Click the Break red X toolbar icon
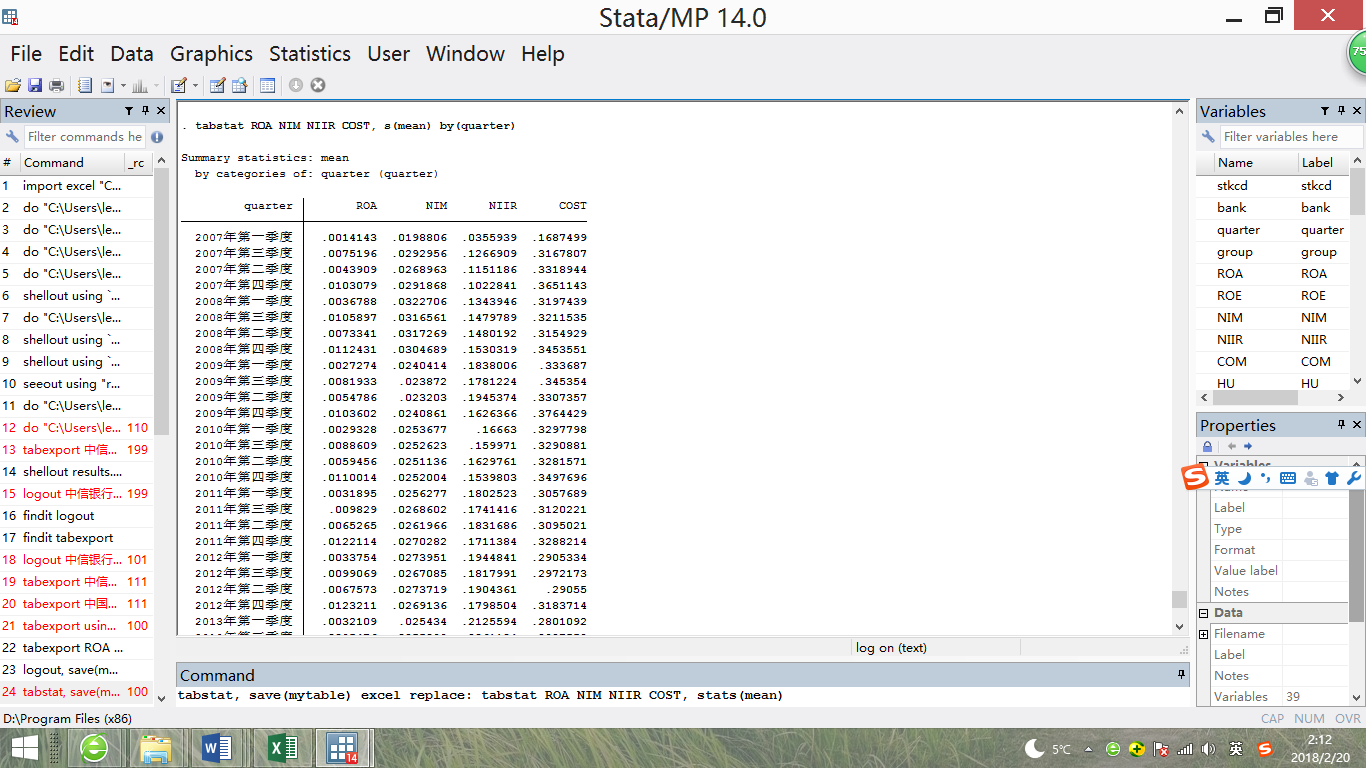This screenshot has height=768, width=1366. pyautogui.click(x=318, y=85)
